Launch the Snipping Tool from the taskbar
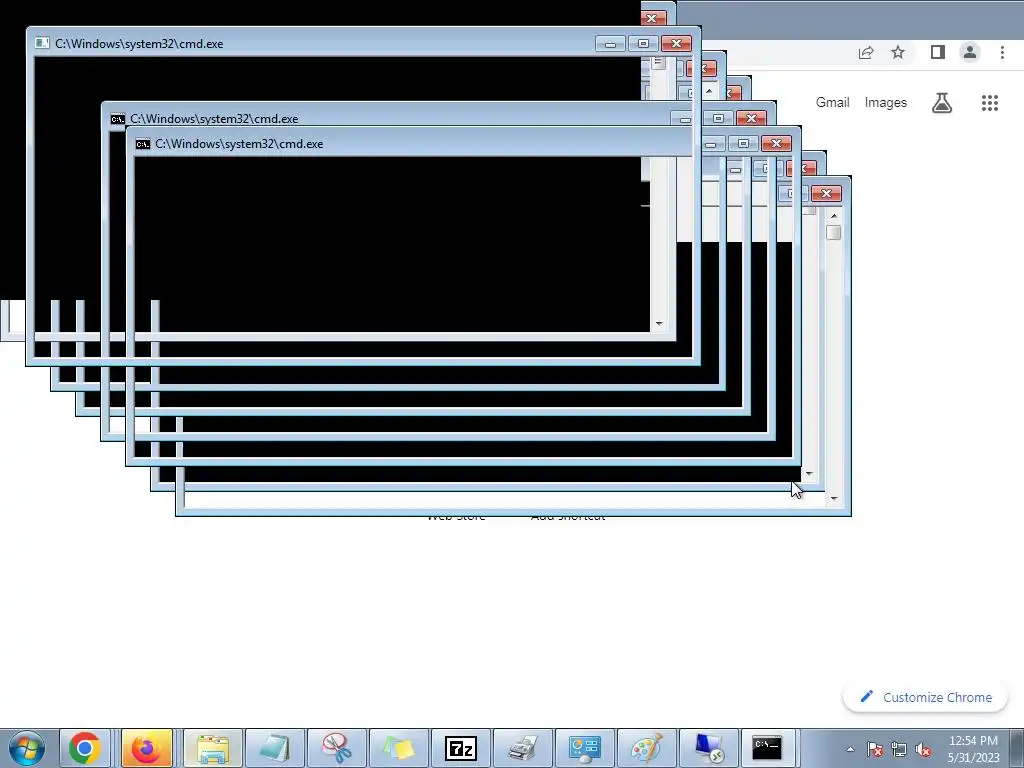The width and height of the screenshot is (1024, 768). tap(337, 748)
